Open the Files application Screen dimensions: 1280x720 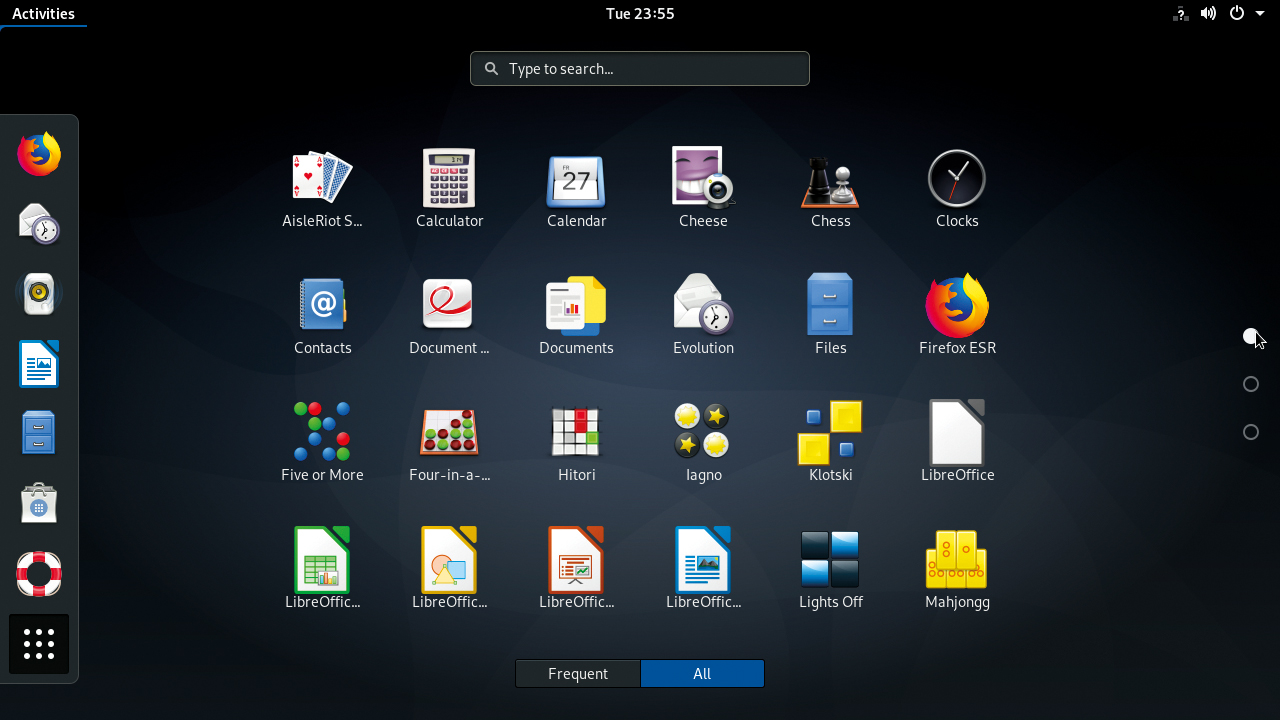(830, 305)
